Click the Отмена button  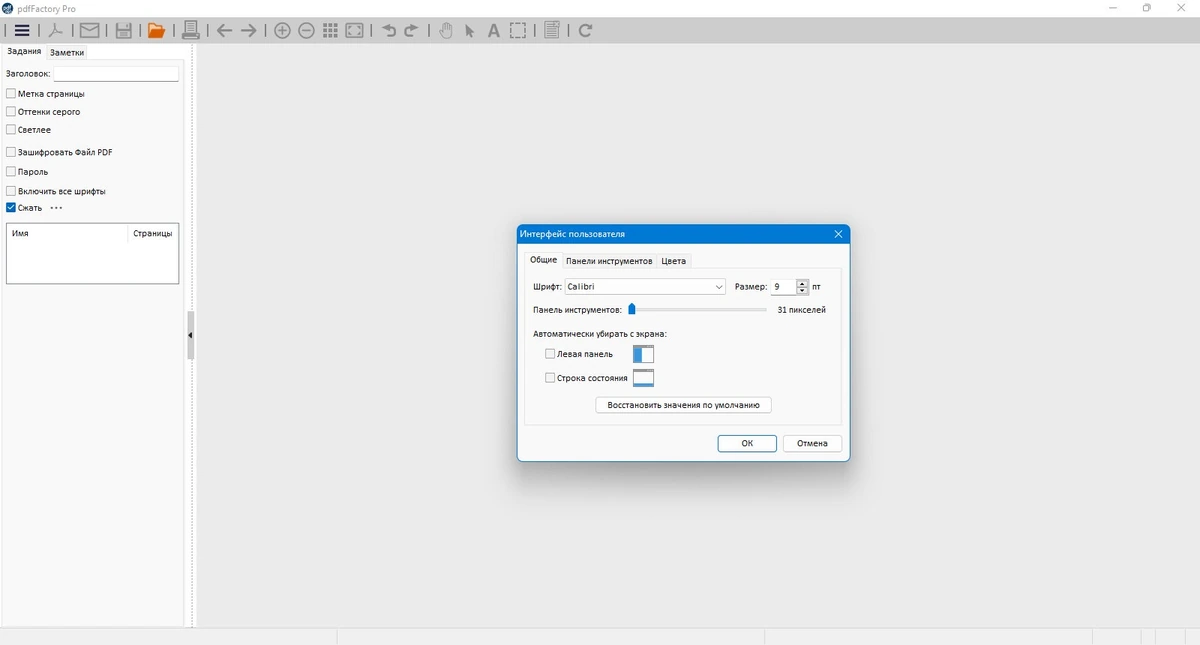(x=812, y=443)
